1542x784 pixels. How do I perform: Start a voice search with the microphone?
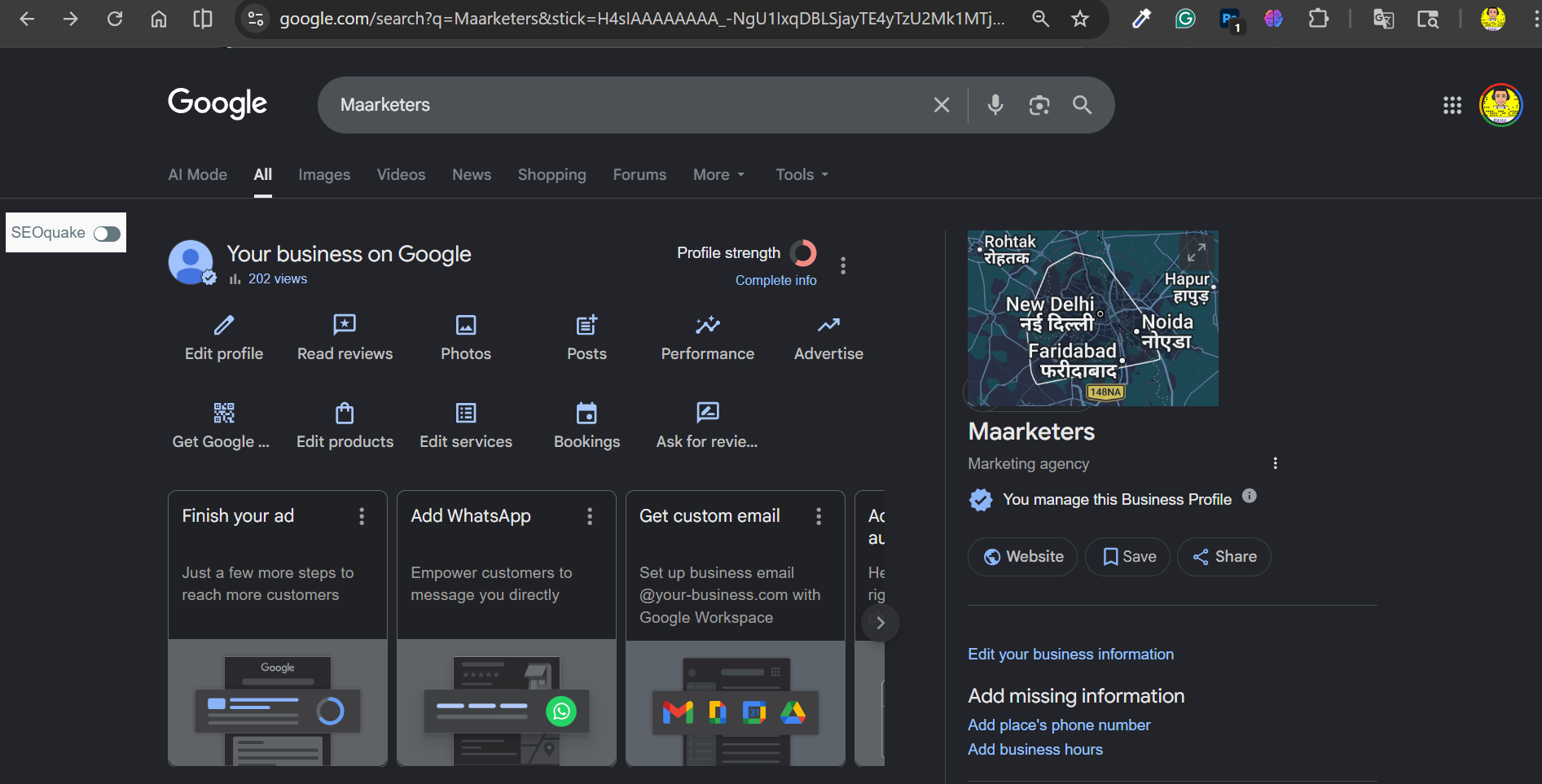coord(995,104)
